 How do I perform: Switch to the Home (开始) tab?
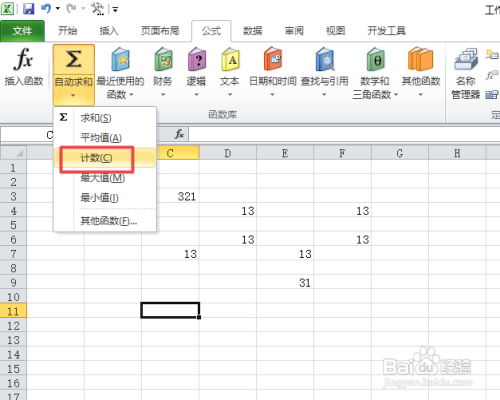(68, 31)
